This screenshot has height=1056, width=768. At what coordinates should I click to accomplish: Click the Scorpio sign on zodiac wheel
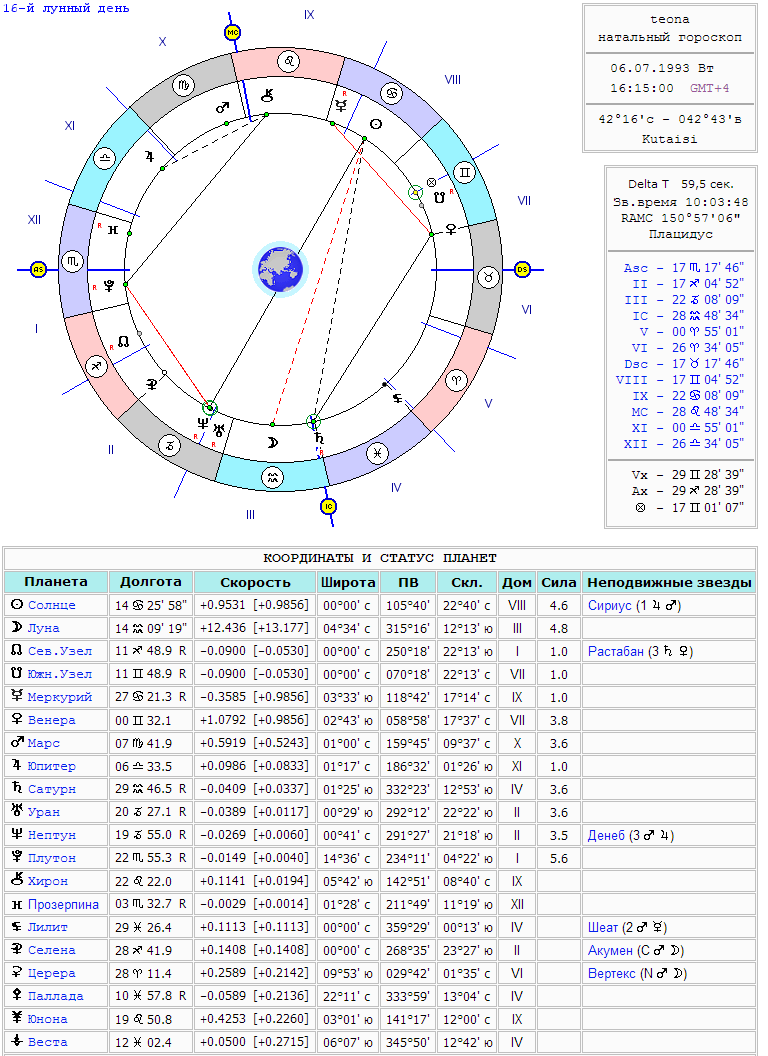click(x=71, y=261)
